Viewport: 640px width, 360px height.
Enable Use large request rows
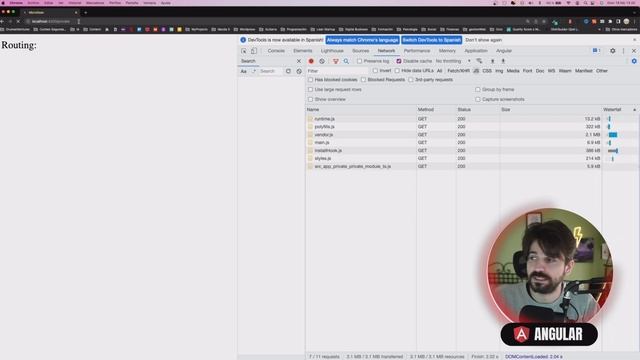(x=311, y=89)
